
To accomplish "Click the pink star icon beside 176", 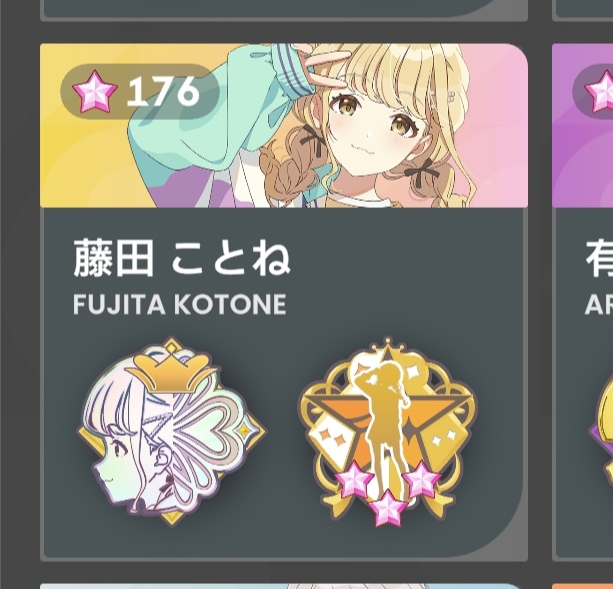I will 95,92.
